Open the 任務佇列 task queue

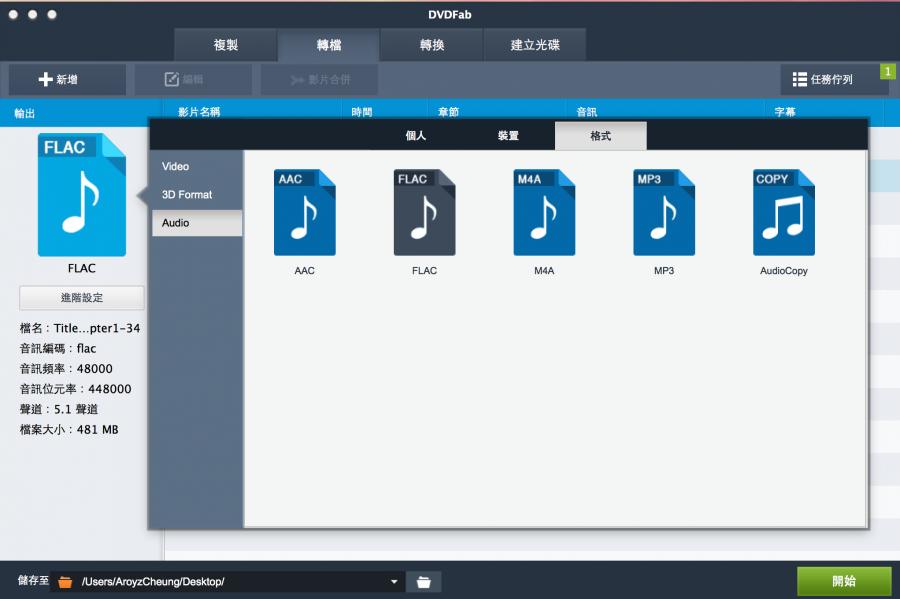click(834, 79)
